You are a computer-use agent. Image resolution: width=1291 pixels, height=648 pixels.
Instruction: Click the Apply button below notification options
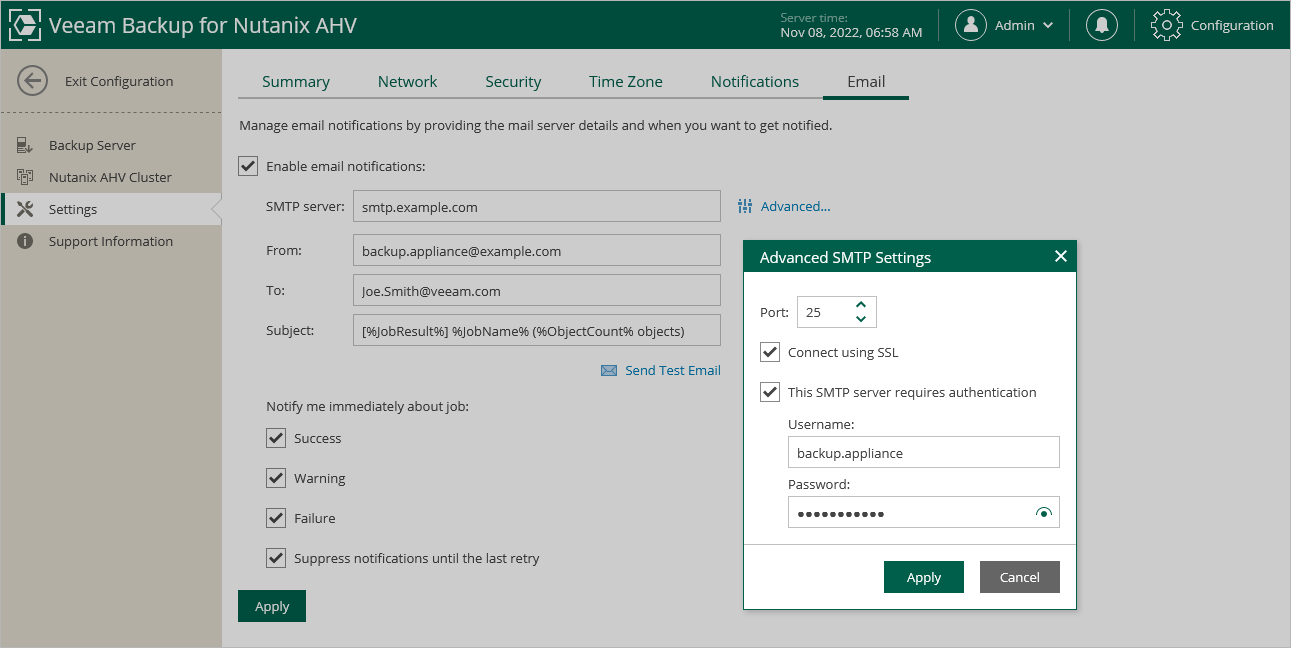click(272, 606)
